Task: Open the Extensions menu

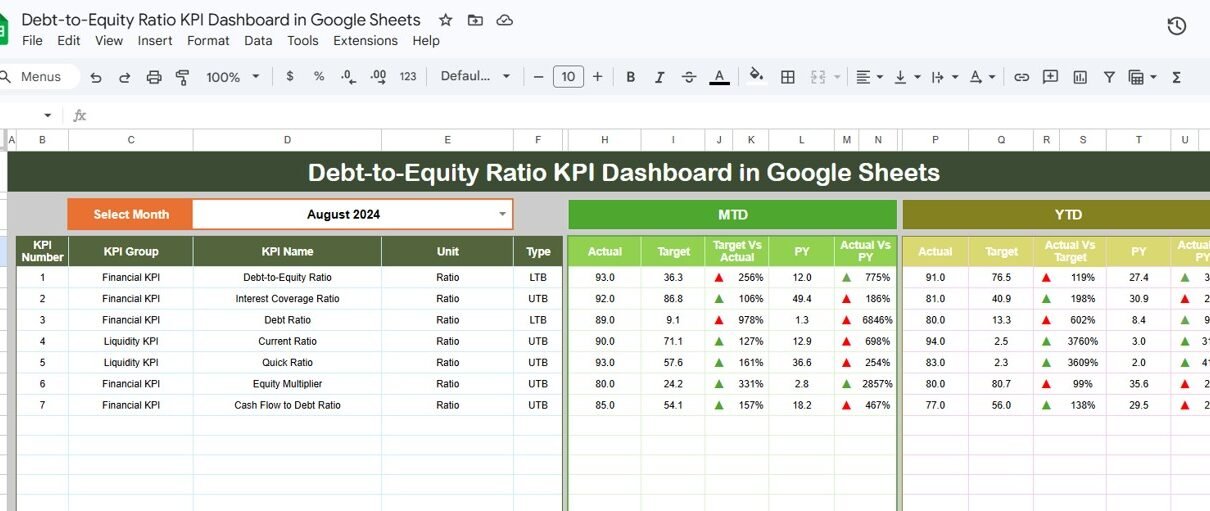Action: pyautogui.click(x=365, y=41)
